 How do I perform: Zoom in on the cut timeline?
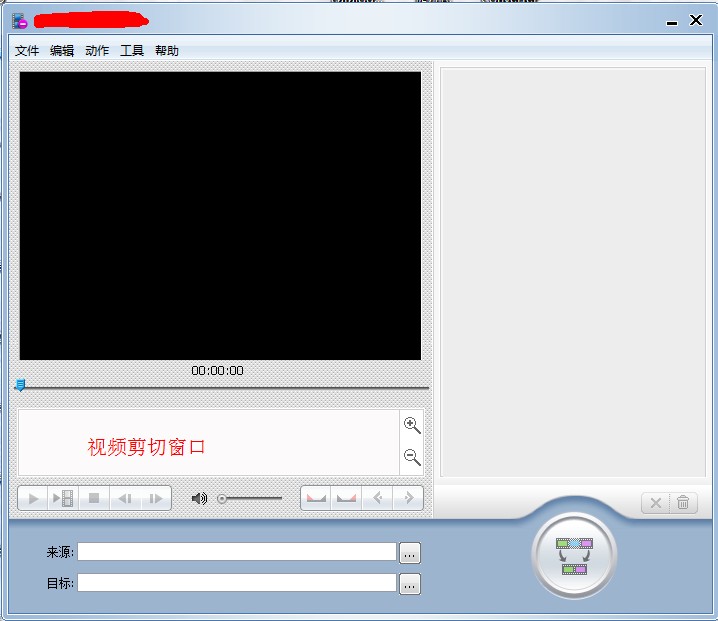coord(412,425)
